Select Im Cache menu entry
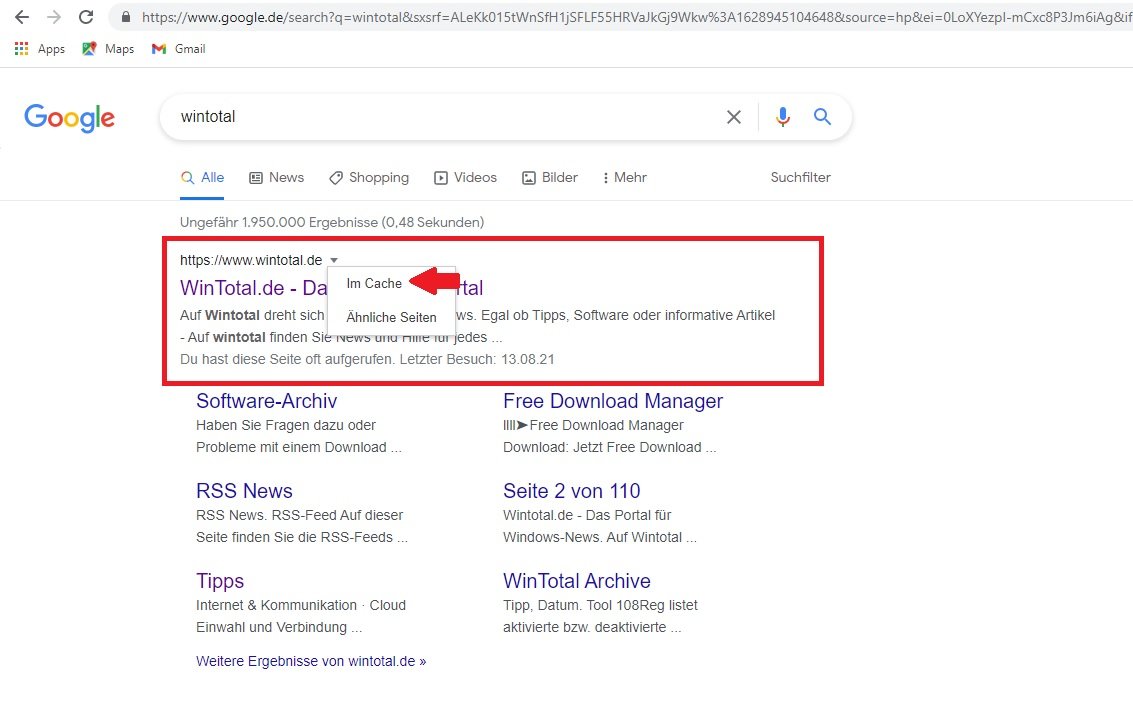 (x=374, y=283)
